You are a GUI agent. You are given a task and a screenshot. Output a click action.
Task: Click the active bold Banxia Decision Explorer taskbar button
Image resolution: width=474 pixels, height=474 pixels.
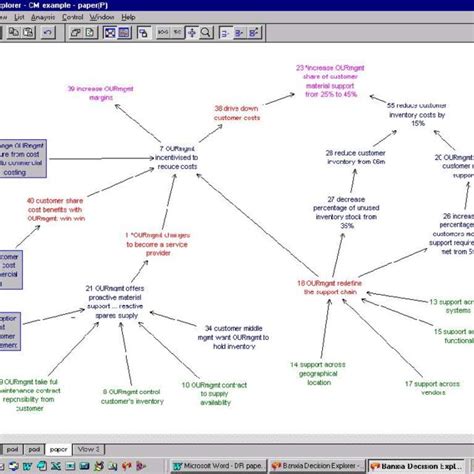pyautogui.click(x=417, y=466)
